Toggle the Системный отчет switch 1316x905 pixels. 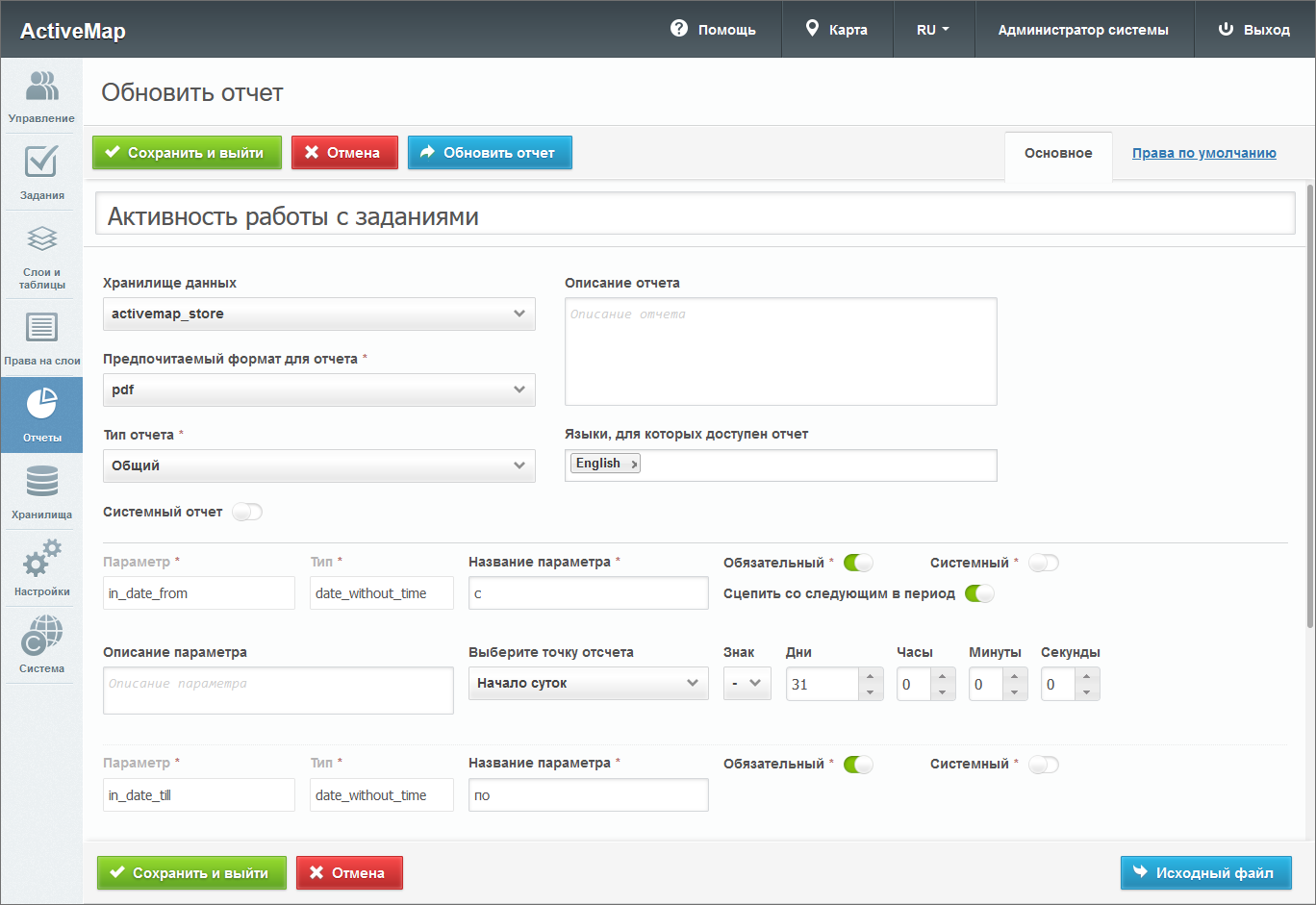point(247,512)
